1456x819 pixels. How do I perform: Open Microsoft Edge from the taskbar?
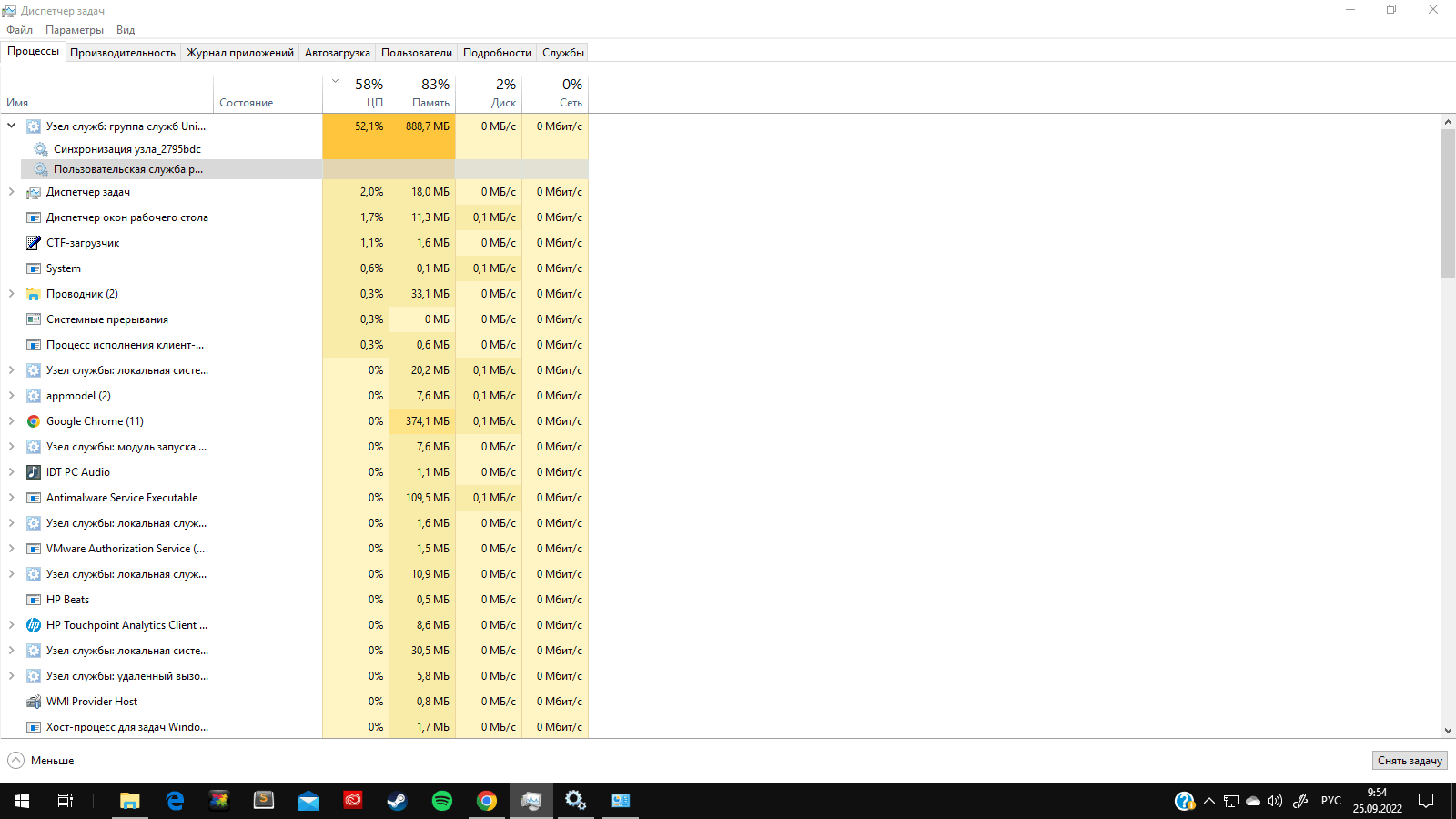pyautogui.click(x=175, y=801)
